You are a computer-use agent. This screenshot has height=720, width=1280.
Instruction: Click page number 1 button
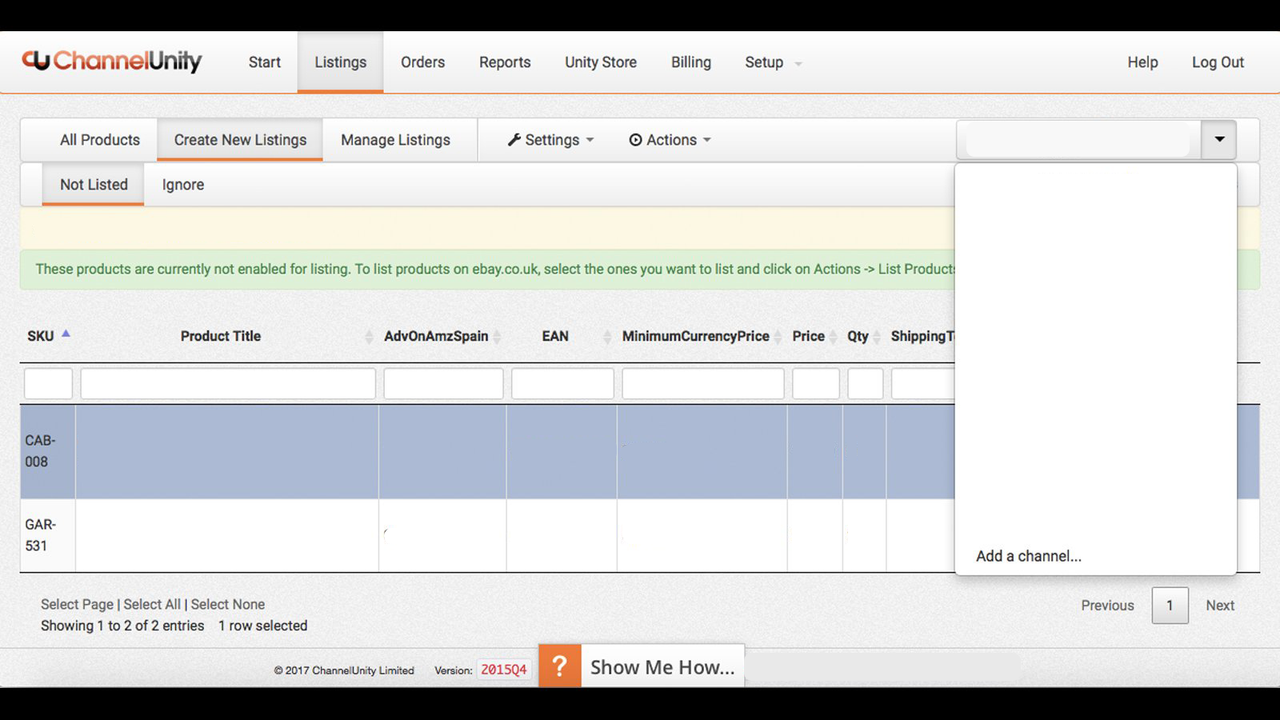point(1170,605)
